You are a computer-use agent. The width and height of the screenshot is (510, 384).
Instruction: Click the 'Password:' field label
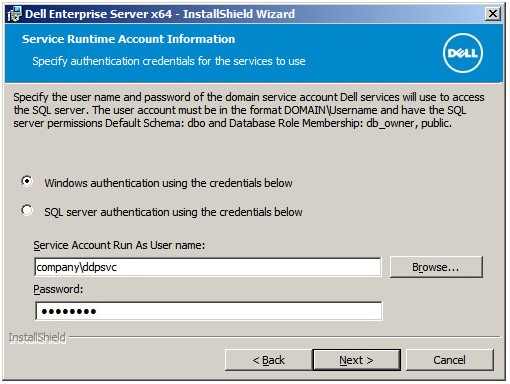coord(58,289)
